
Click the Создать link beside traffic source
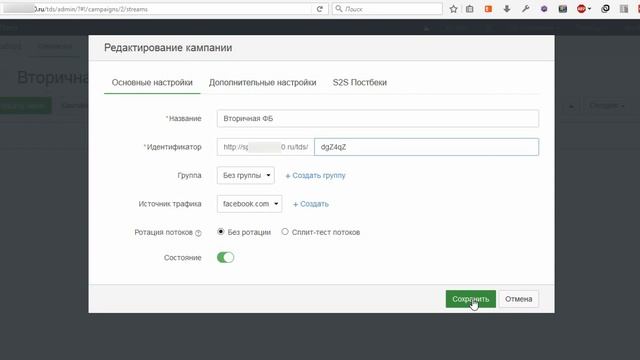[x=311, y=204]
